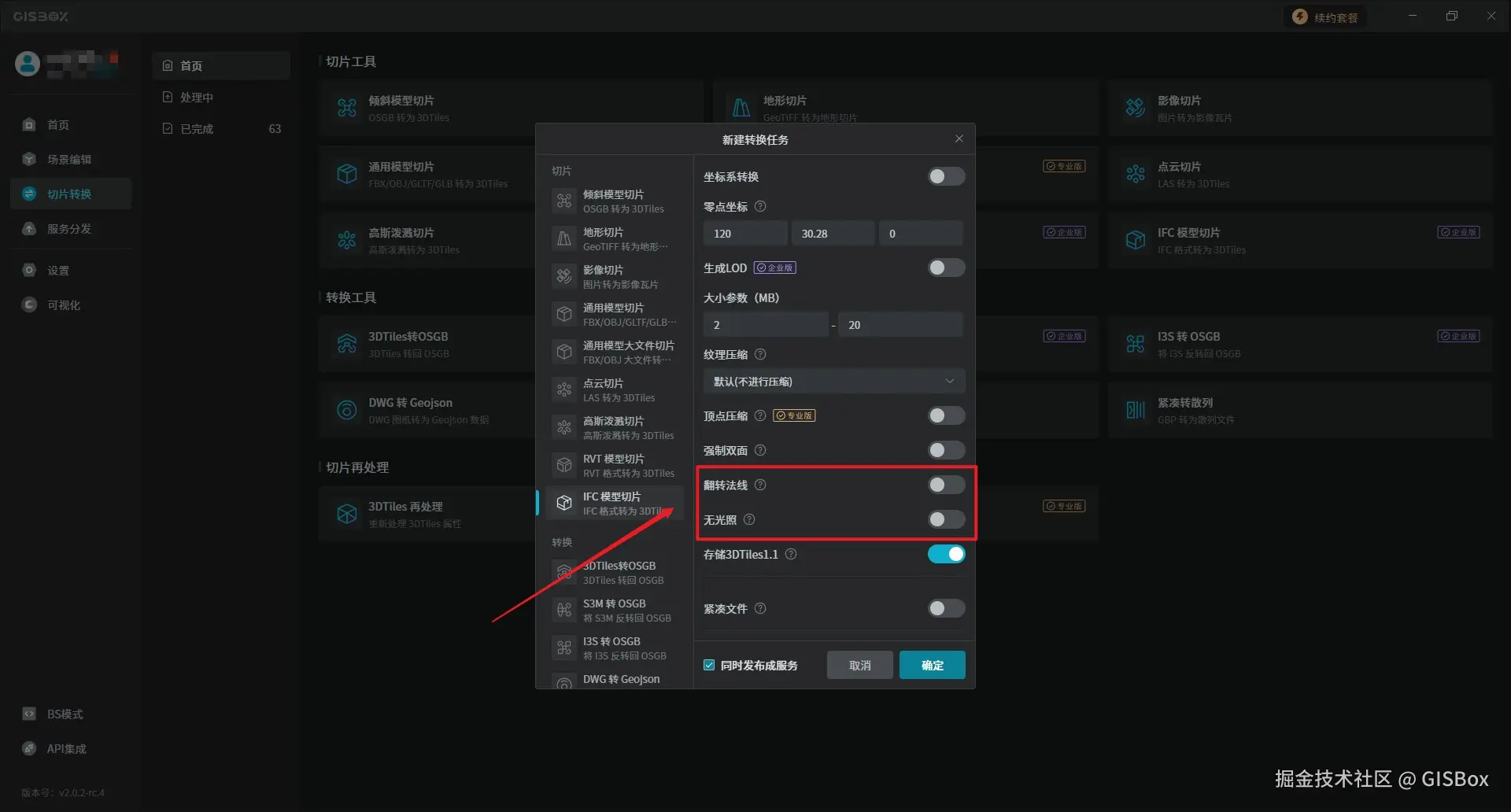The width and height of the screenshot is (1511, 812).
Task: Click the help icon next to 无光照
Action: click(749, 520)
